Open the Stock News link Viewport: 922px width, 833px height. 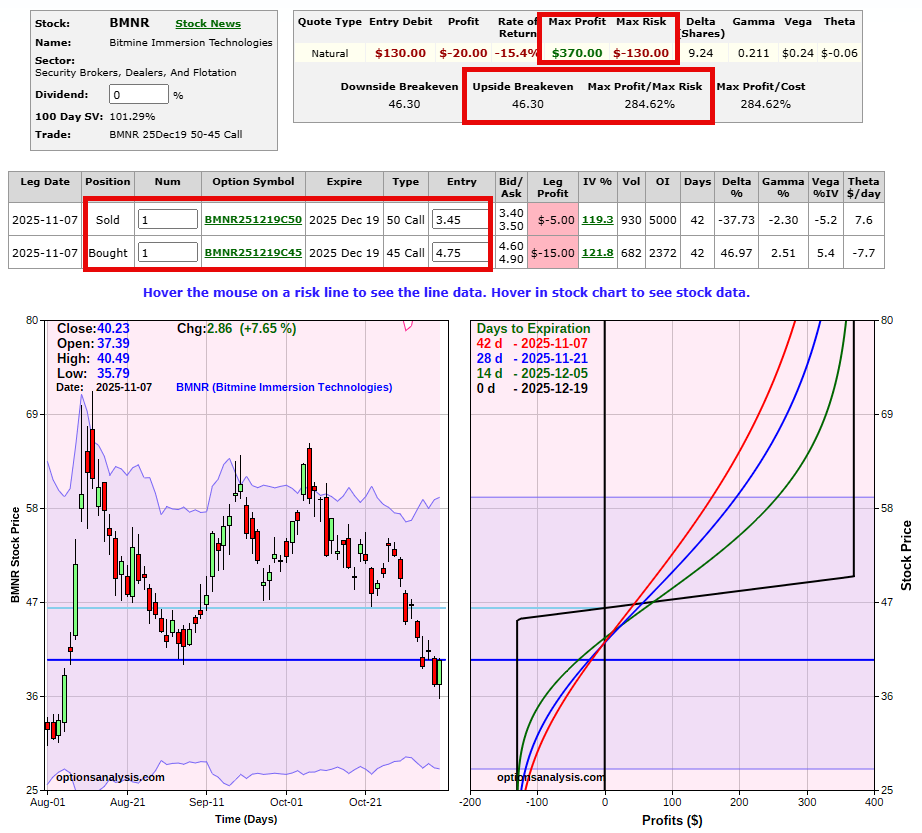pyautogui.click(x=207, y=23)
